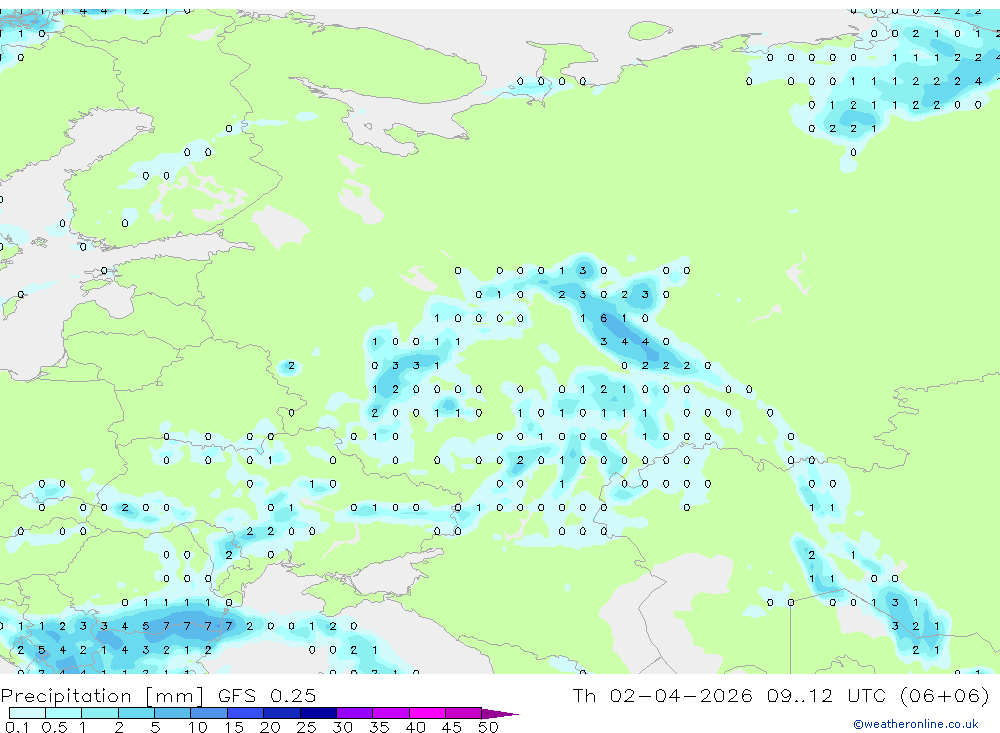The height and width of the screenshot is (733, 1000).
Task: Click the "20" legend scale label
Action: point(270,727)
